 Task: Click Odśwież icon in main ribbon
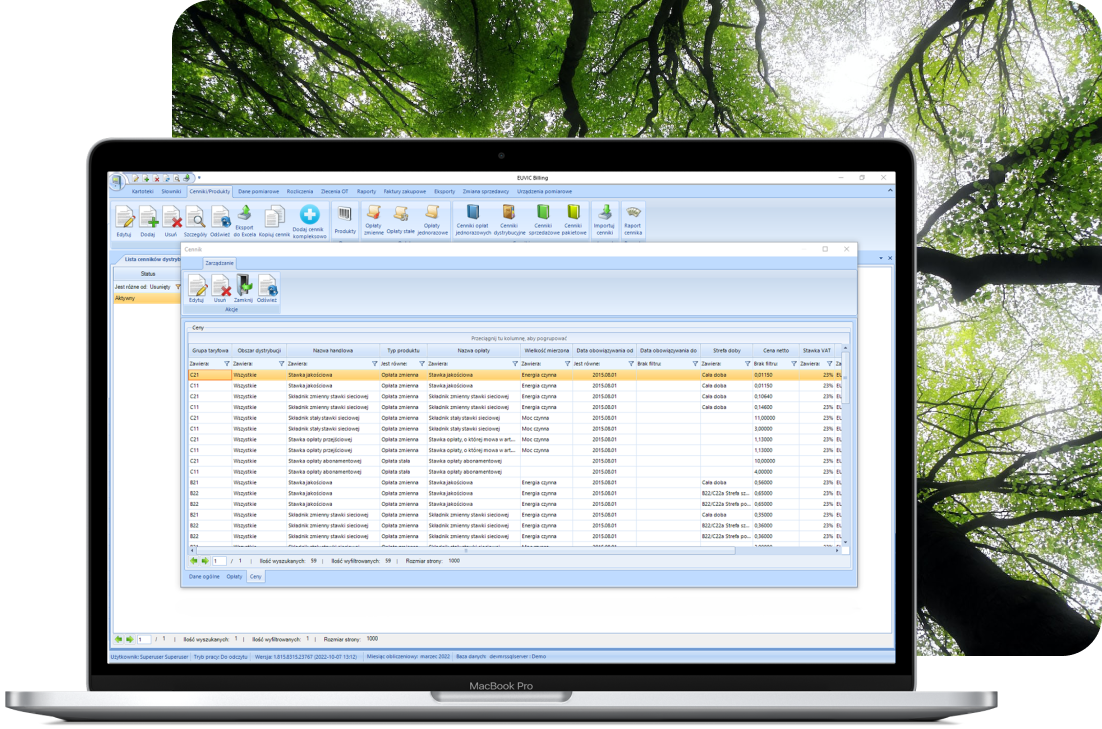tap(220, 217)
